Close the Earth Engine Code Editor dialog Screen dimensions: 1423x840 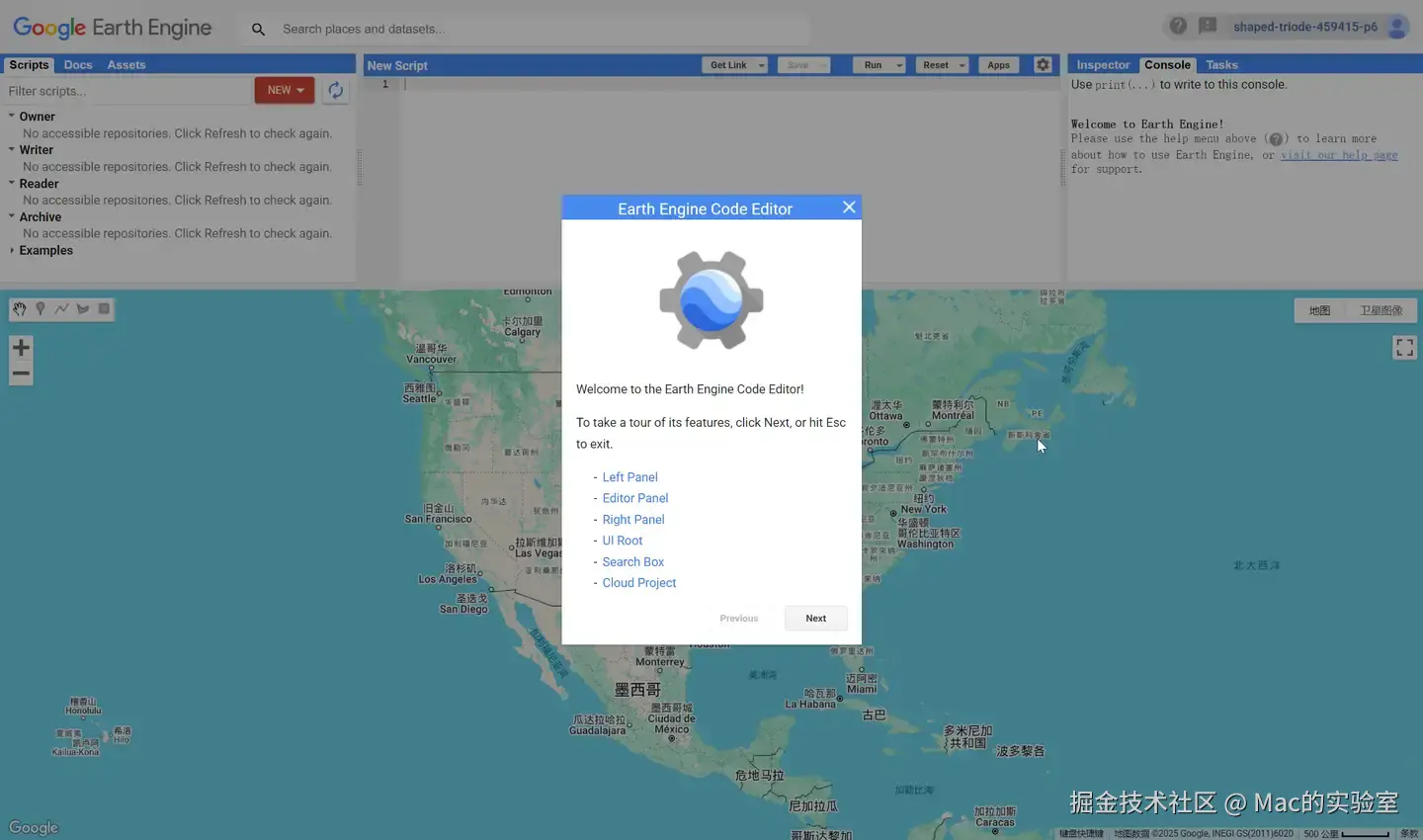pos(849,208)
